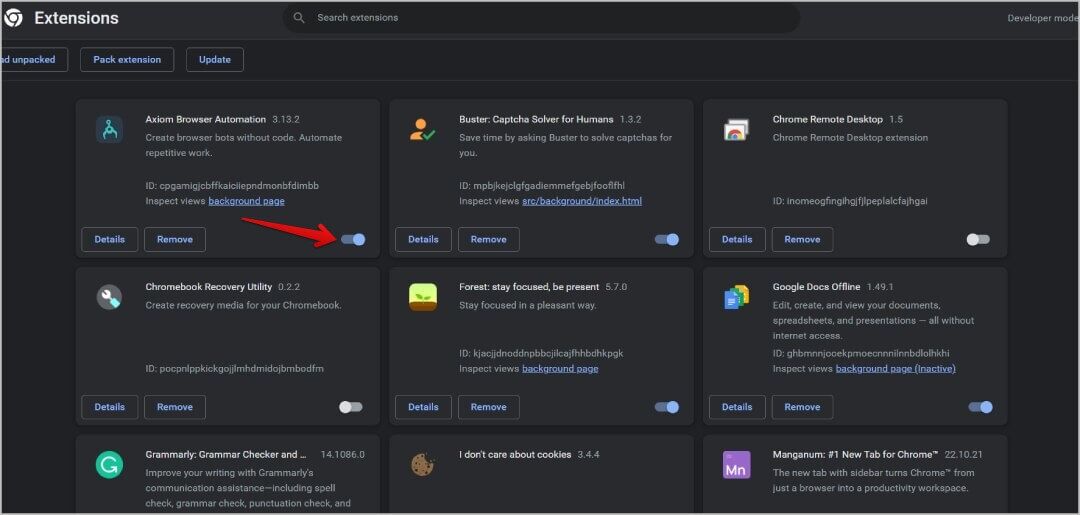Image resolution: width=1080 pixels, height=515 pixels.
Task: Click the Google Docs Offline icon
Action: tap(736, 297)
